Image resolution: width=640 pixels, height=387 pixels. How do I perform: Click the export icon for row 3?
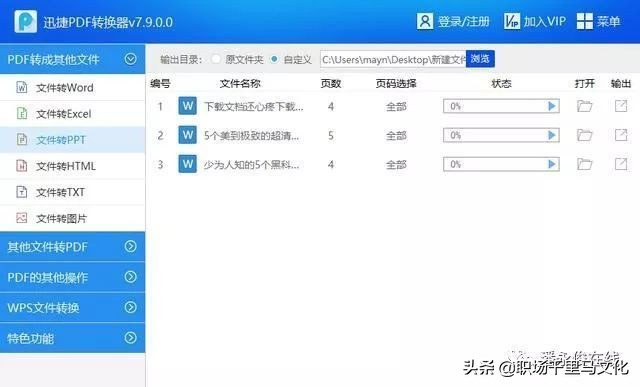(x=621, y=164)
